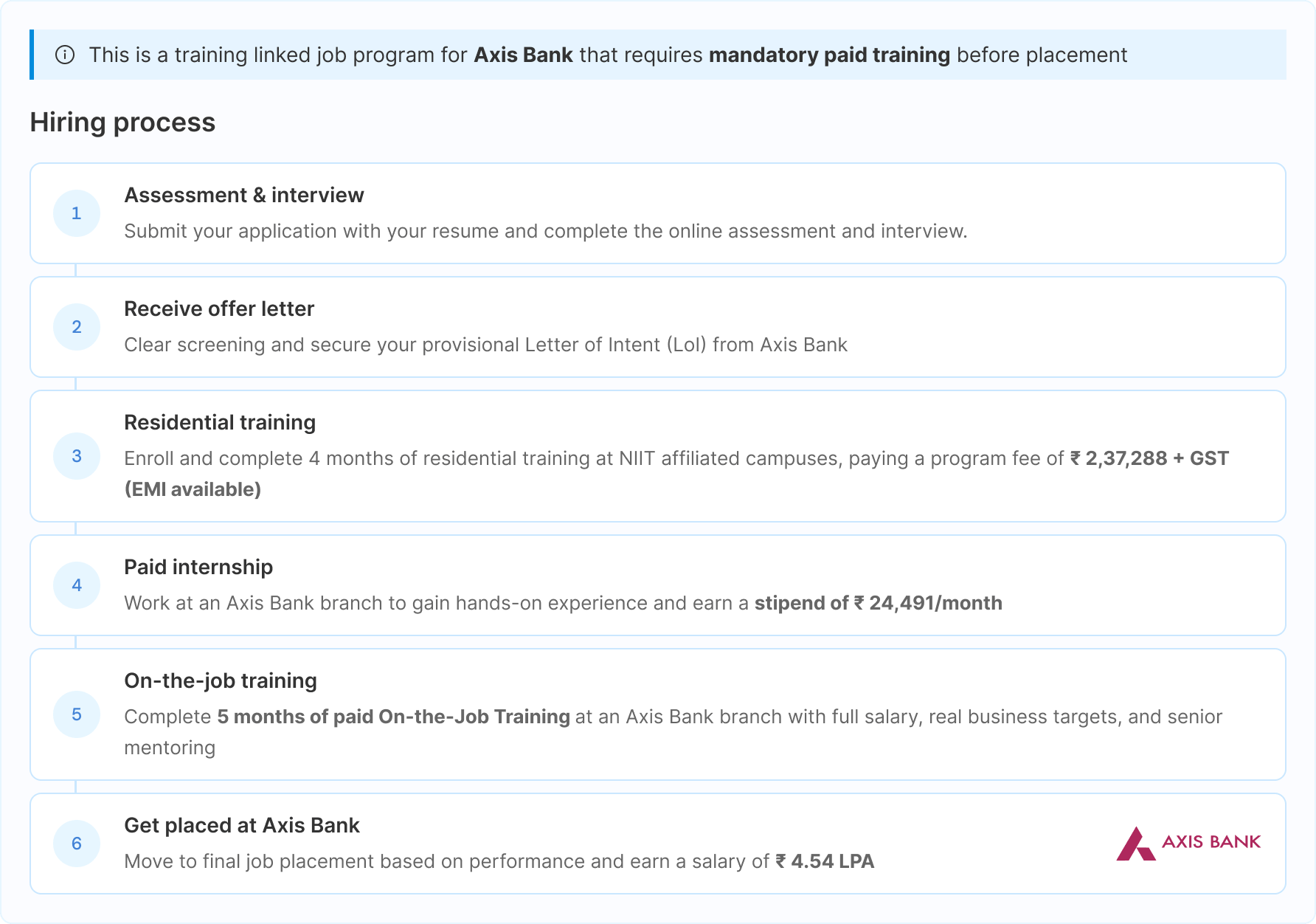
Task: Click the step 3 number circle
Action: coord(77,456)
